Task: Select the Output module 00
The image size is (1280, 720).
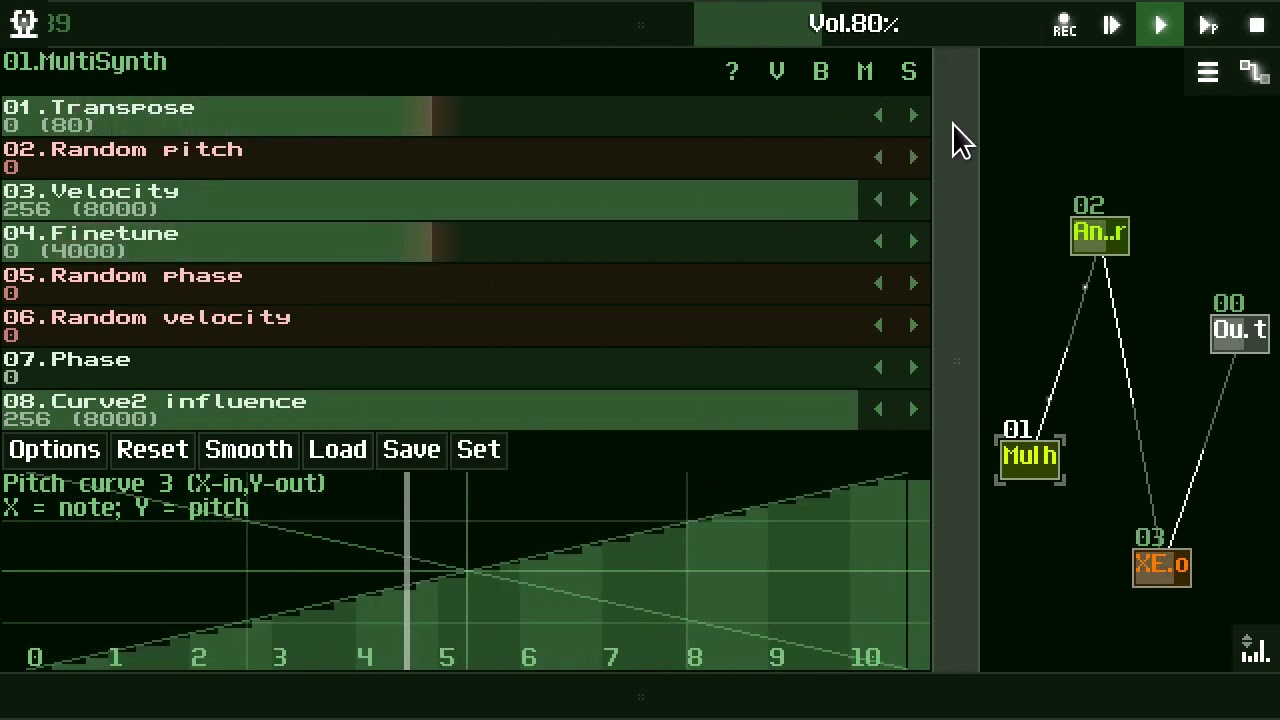Action: tap(1240, 332)
